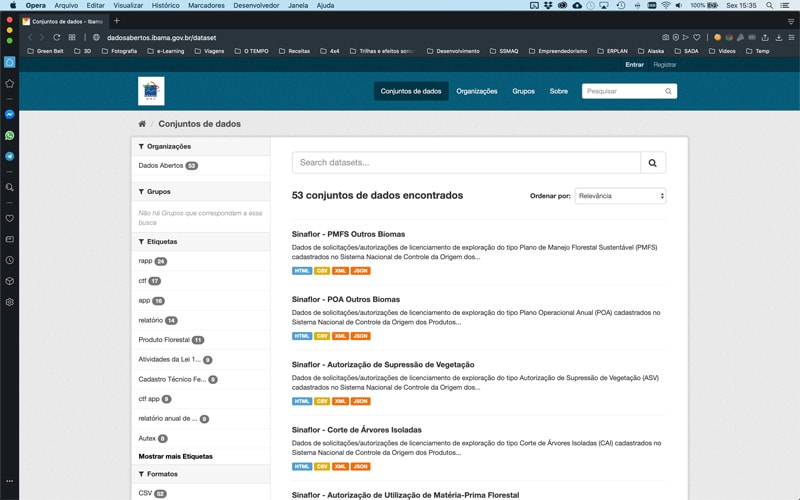800x500 pixels.
Task: Open Speed Dial grid icon
Action: tap(72, 37)
